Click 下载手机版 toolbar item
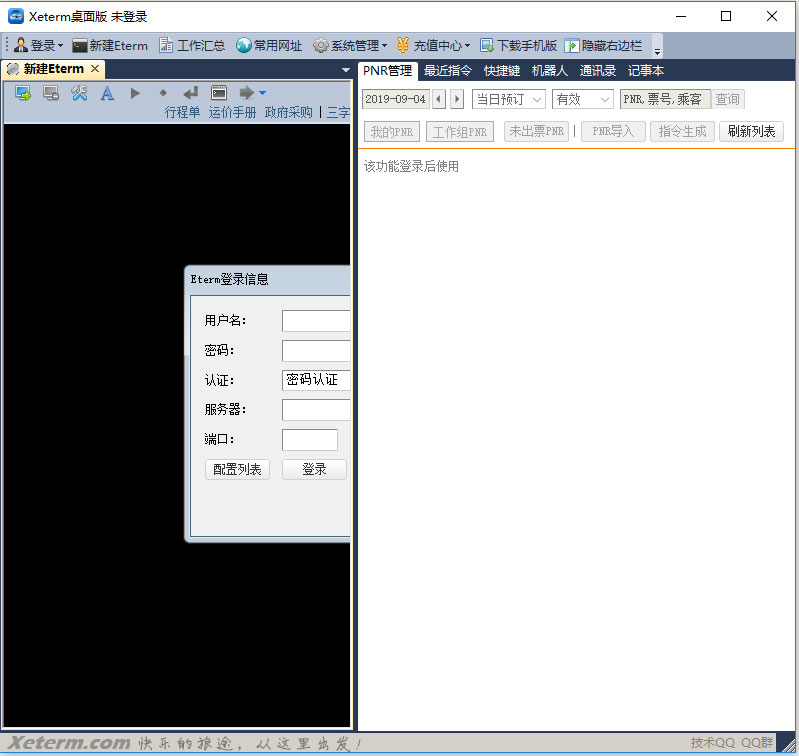The image size is (799, 756). (x=518, y=45)
